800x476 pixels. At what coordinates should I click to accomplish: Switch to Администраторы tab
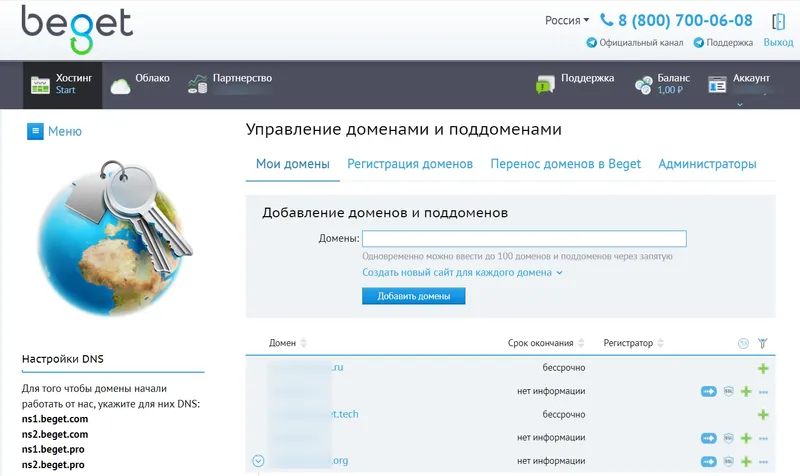[707, 164]
